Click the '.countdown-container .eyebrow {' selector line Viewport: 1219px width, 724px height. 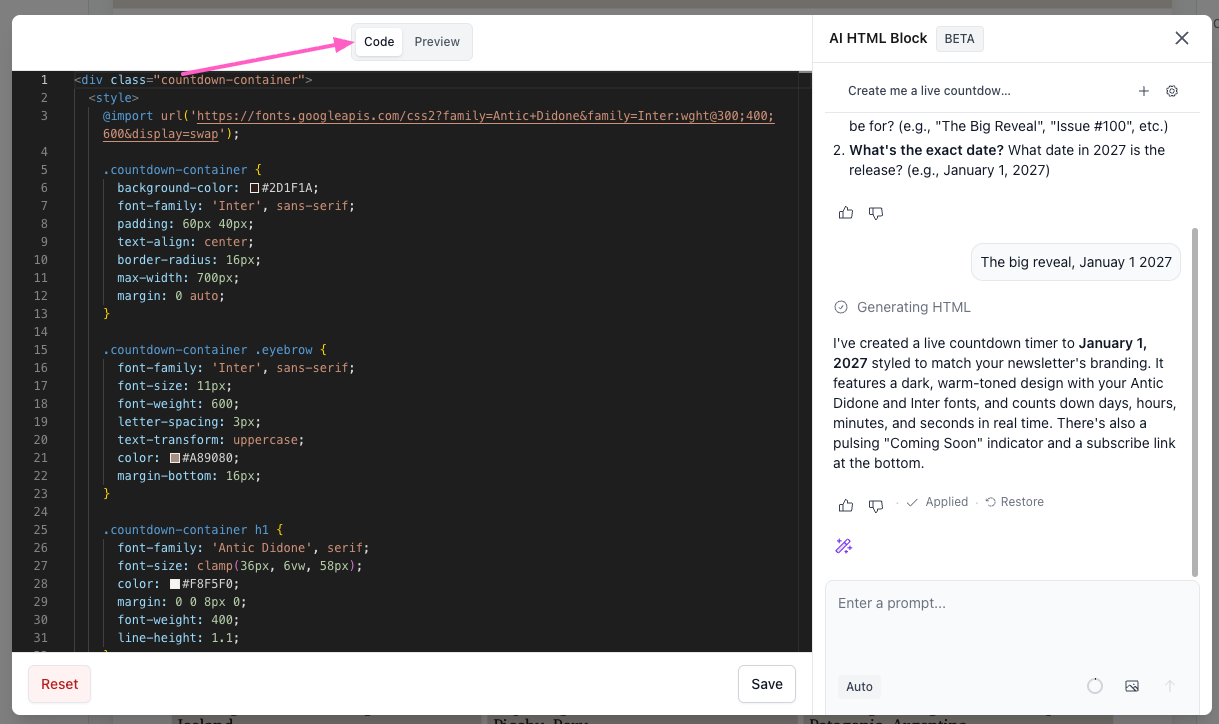[x=215, y=350]
